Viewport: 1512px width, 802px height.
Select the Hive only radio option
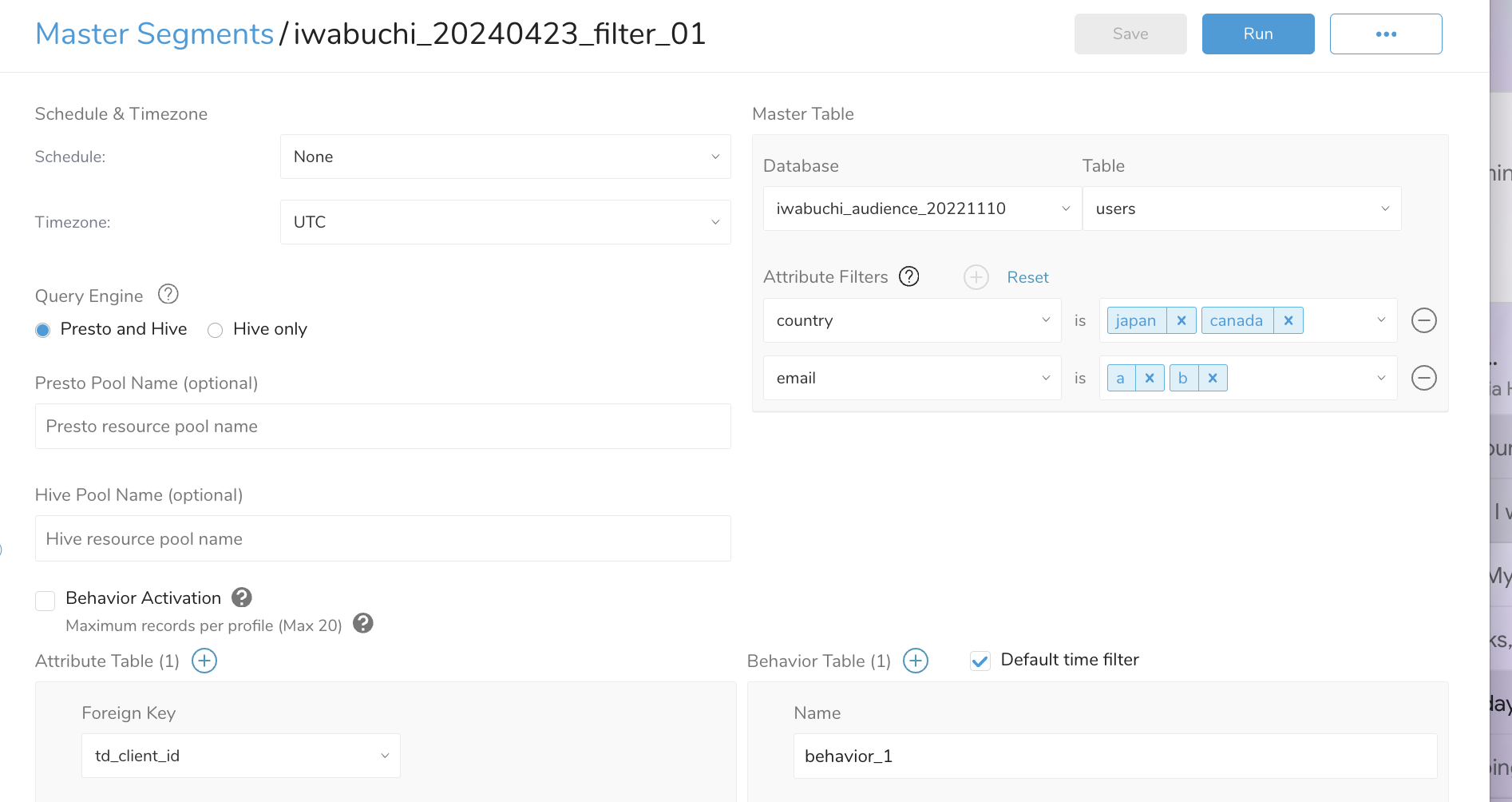[x=215, y=330]
